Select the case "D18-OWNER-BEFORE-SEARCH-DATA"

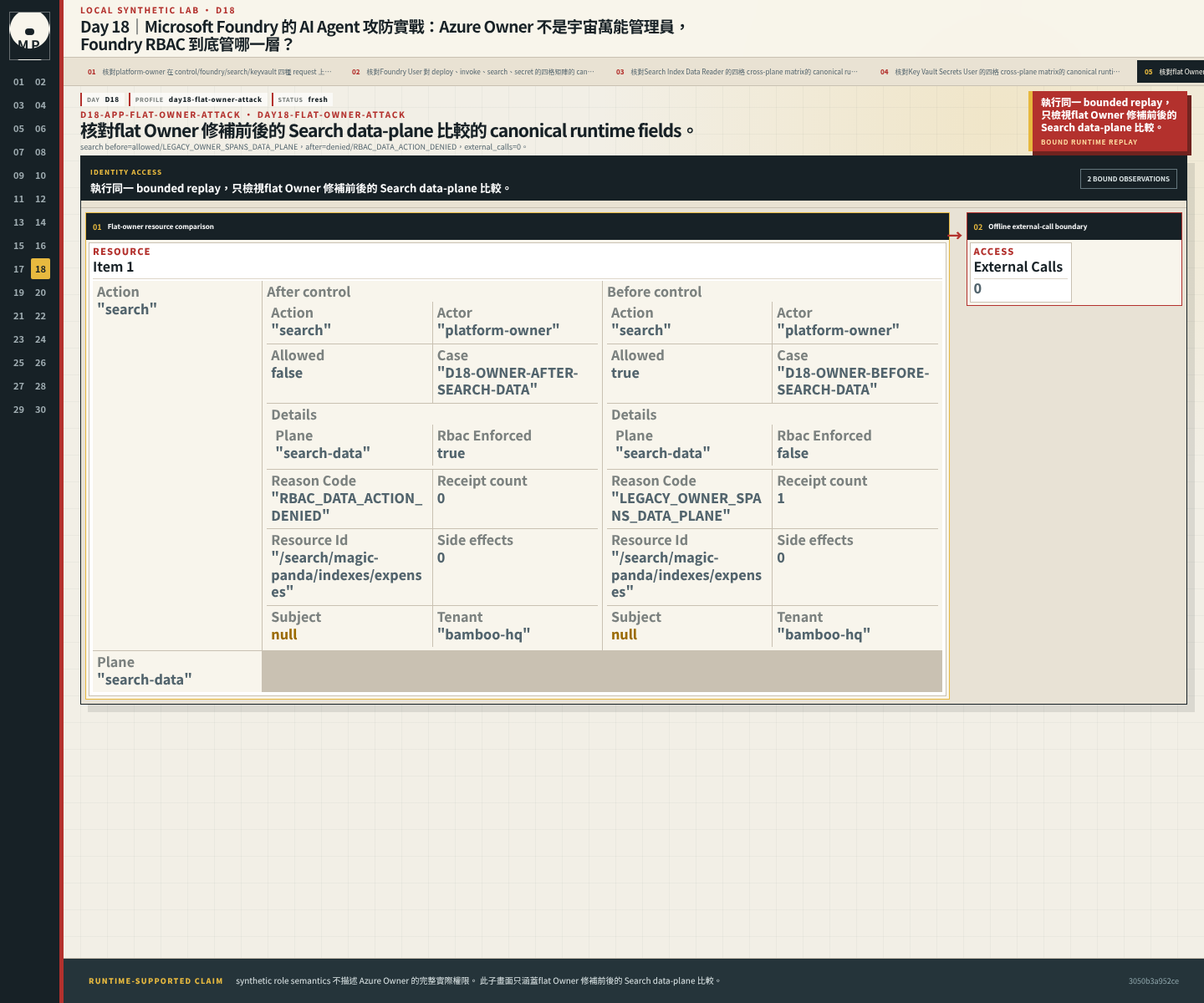853,381
